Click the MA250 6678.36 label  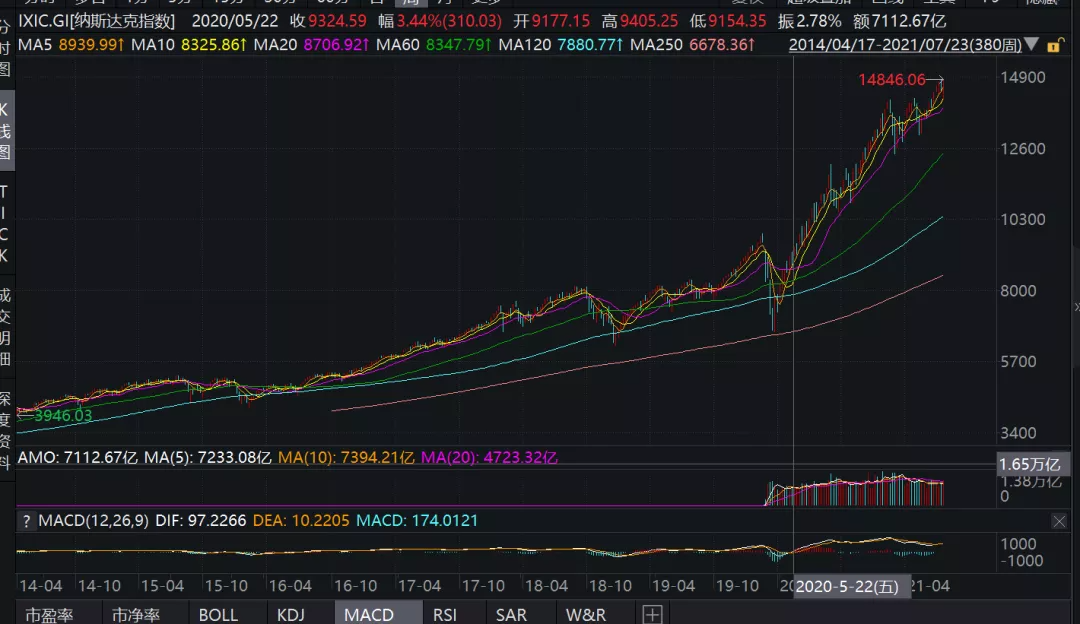click(693, 45)
